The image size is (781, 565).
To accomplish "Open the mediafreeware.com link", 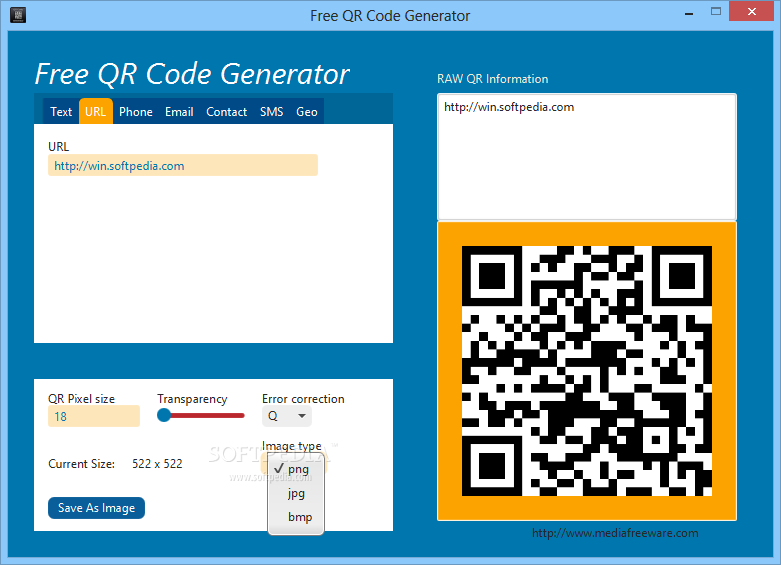I will 615,533.
